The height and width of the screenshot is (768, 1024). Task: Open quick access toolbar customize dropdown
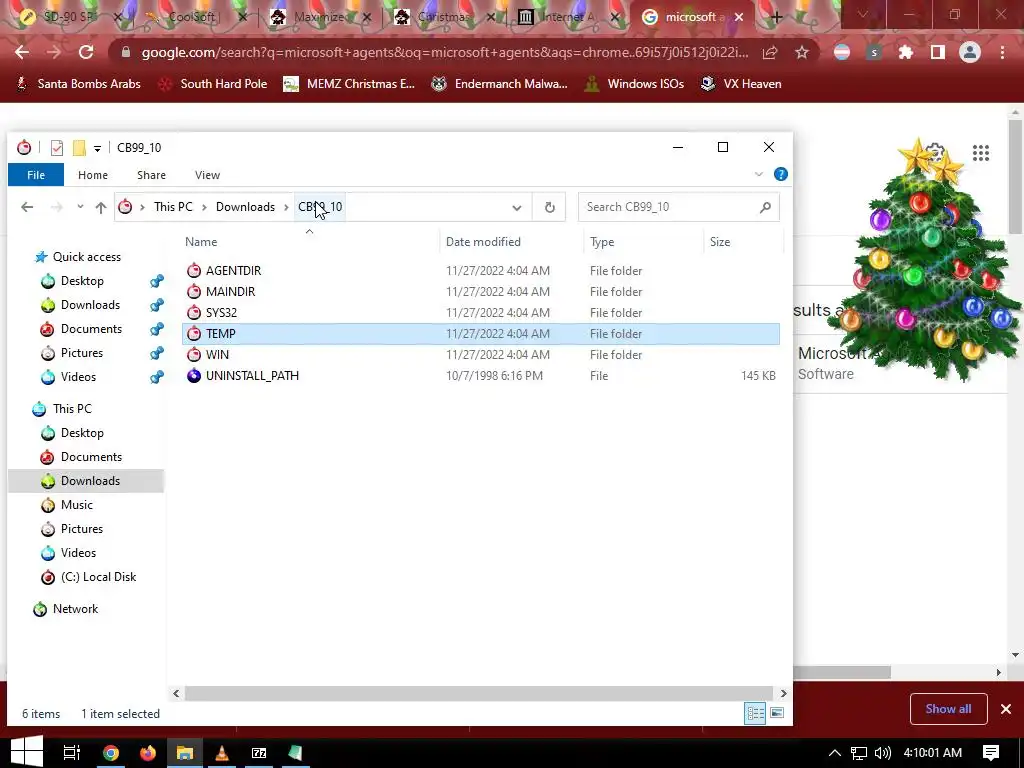97,148
